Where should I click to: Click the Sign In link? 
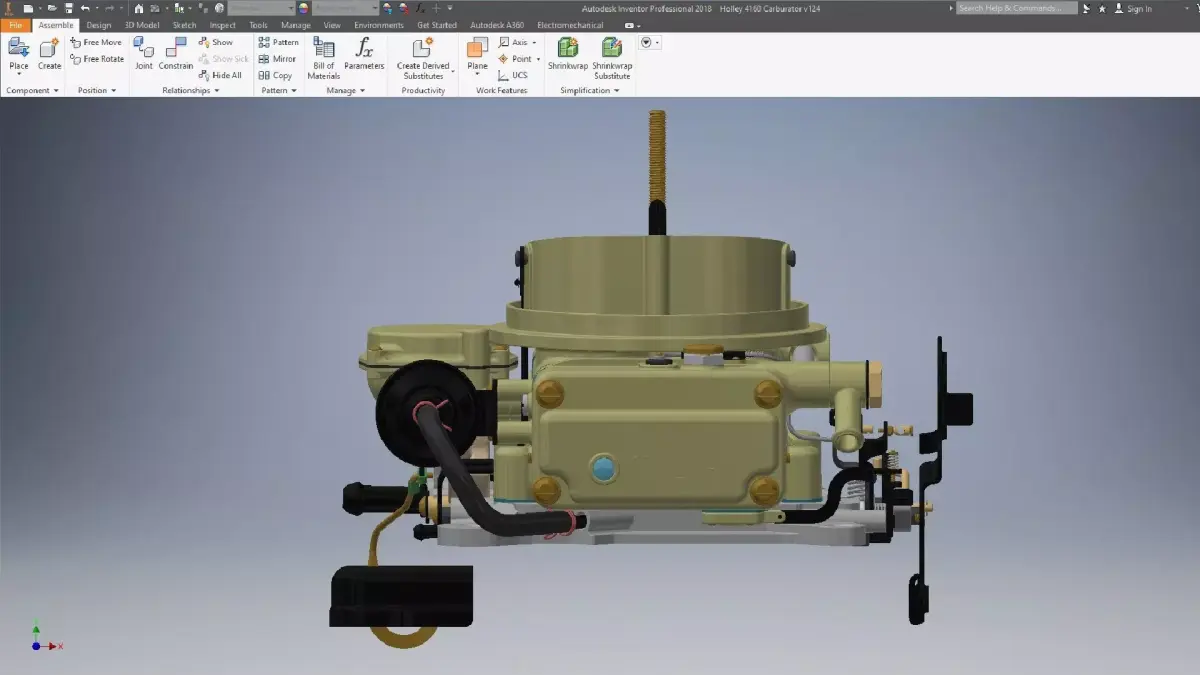(x=1139, y=9)
